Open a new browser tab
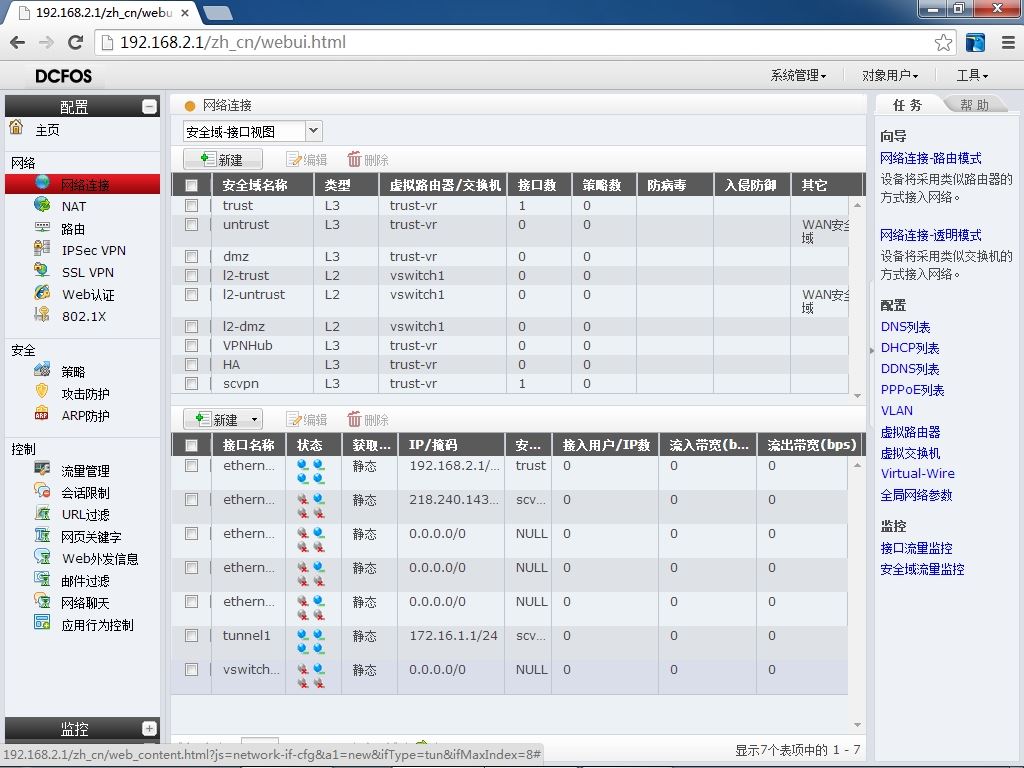This screenshot has width=1024, height=768. click(218, 12)
